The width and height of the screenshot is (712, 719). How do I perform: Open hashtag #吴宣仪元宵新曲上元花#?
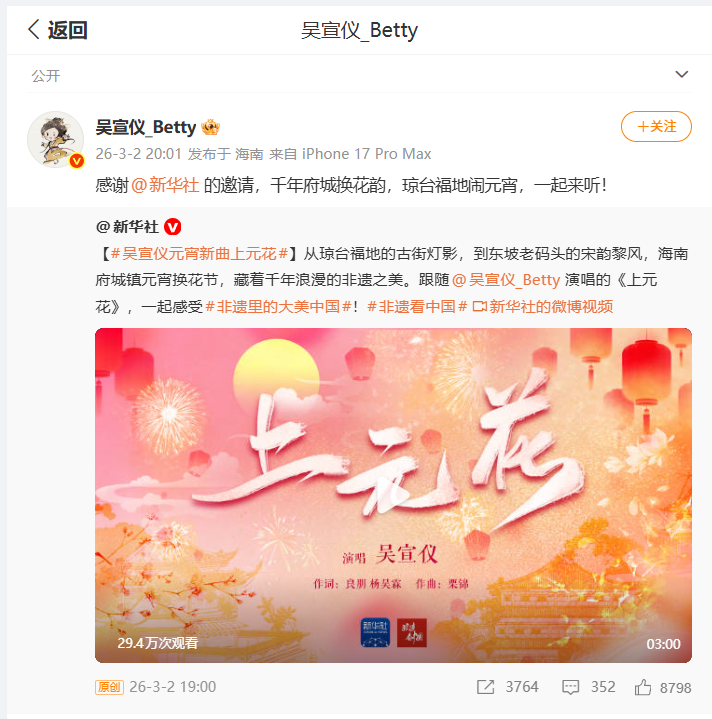click(x=199, y=253)
